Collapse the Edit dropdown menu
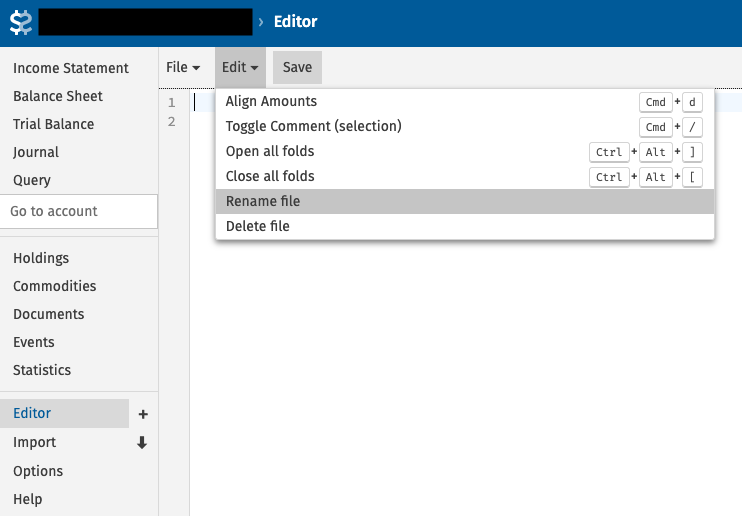This screenshot has width=742, height=516. [240, 67]
